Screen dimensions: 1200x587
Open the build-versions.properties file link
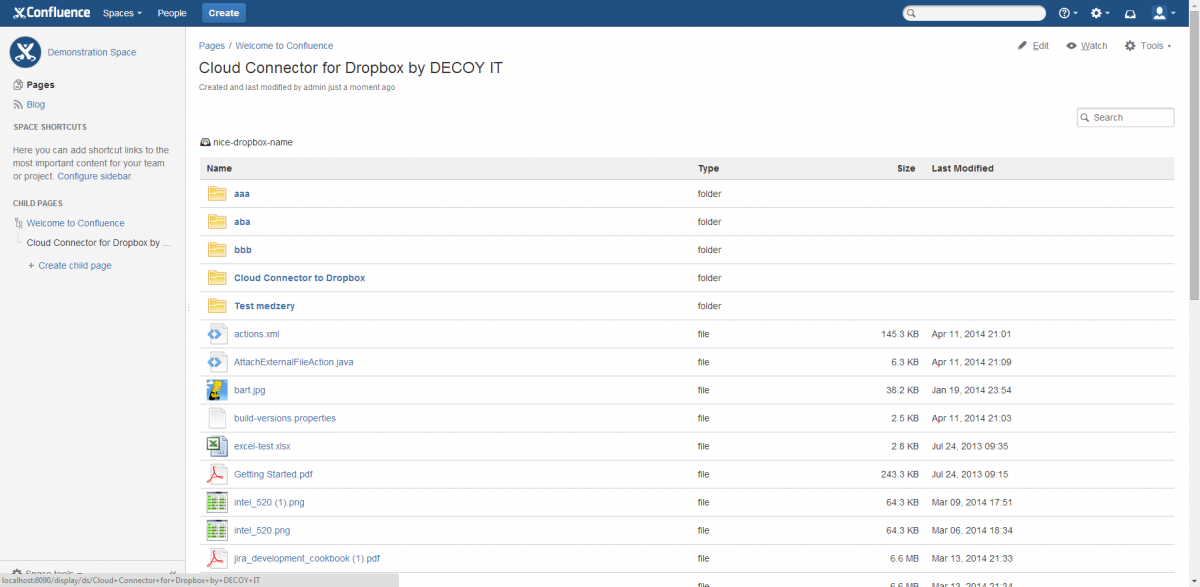pos(285,418)
